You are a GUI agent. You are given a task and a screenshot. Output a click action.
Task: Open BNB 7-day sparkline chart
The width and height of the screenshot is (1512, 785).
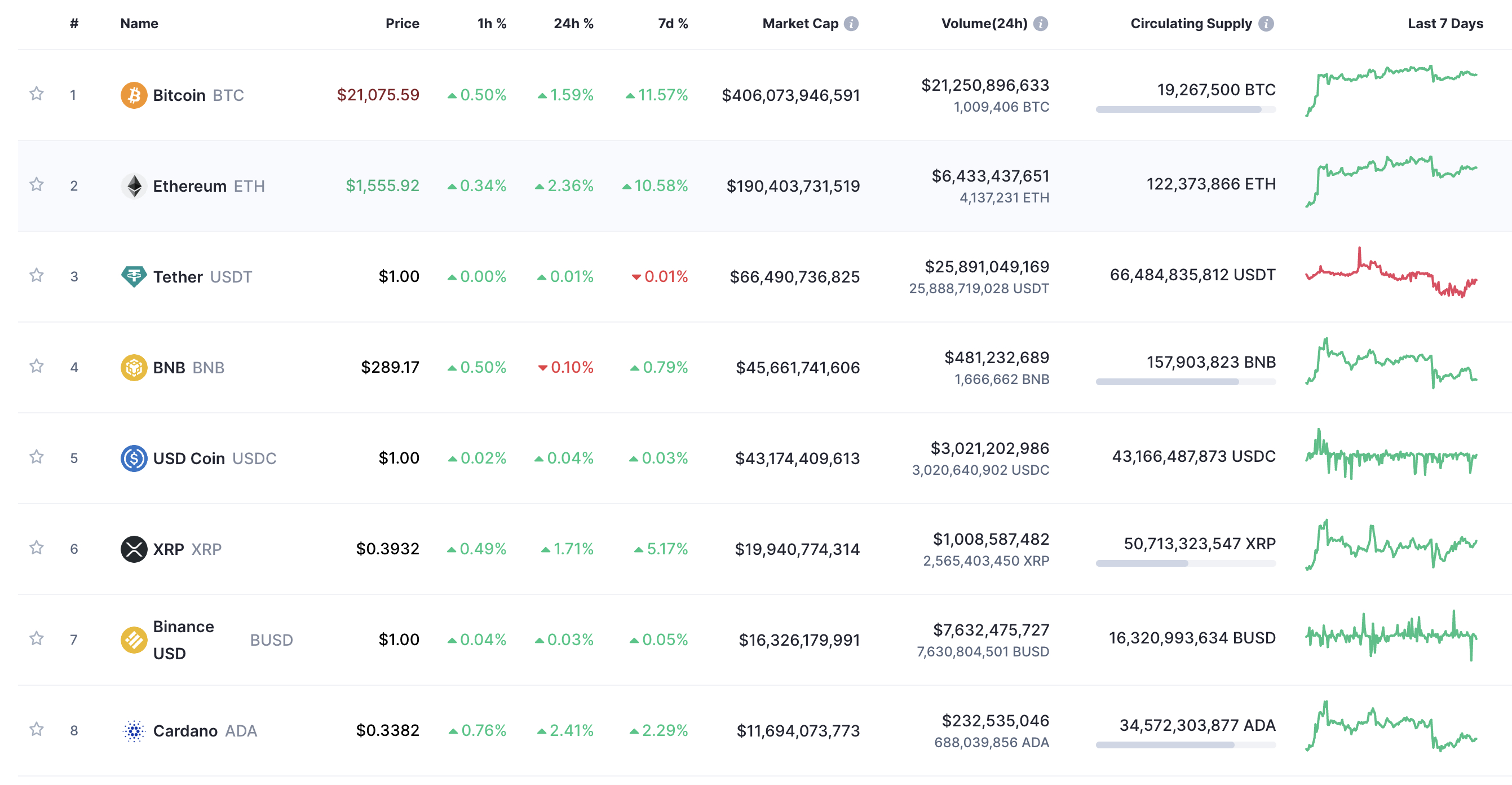(1391, 363)
